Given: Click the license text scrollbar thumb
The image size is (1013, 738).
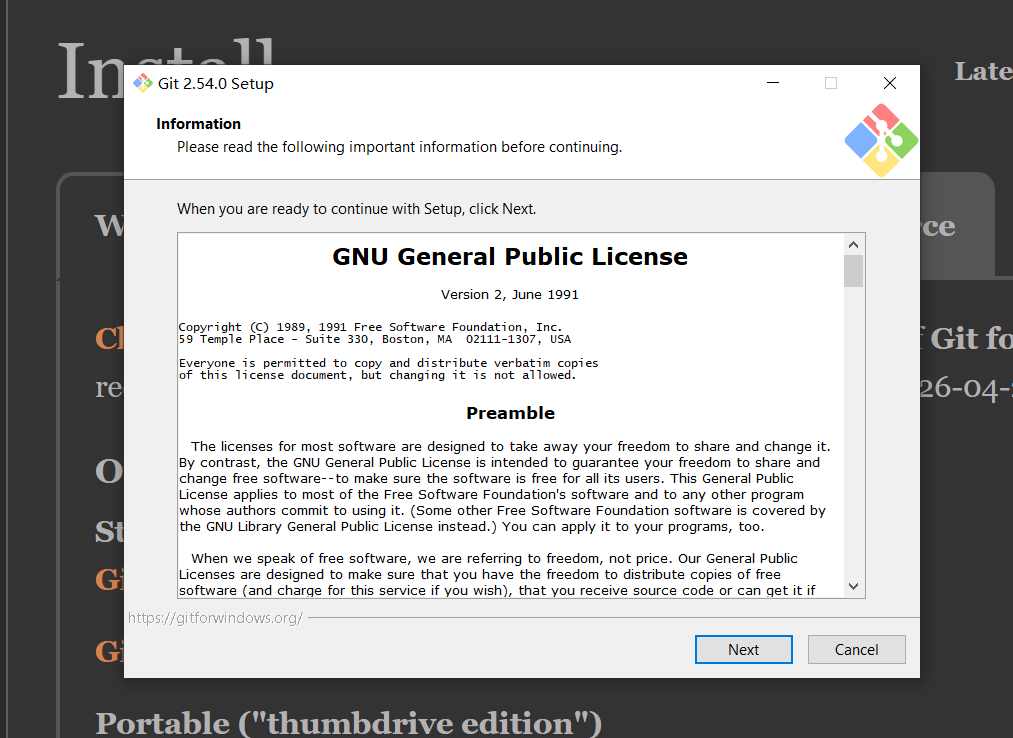Looking at the screenshot, I should coord(853,271).
